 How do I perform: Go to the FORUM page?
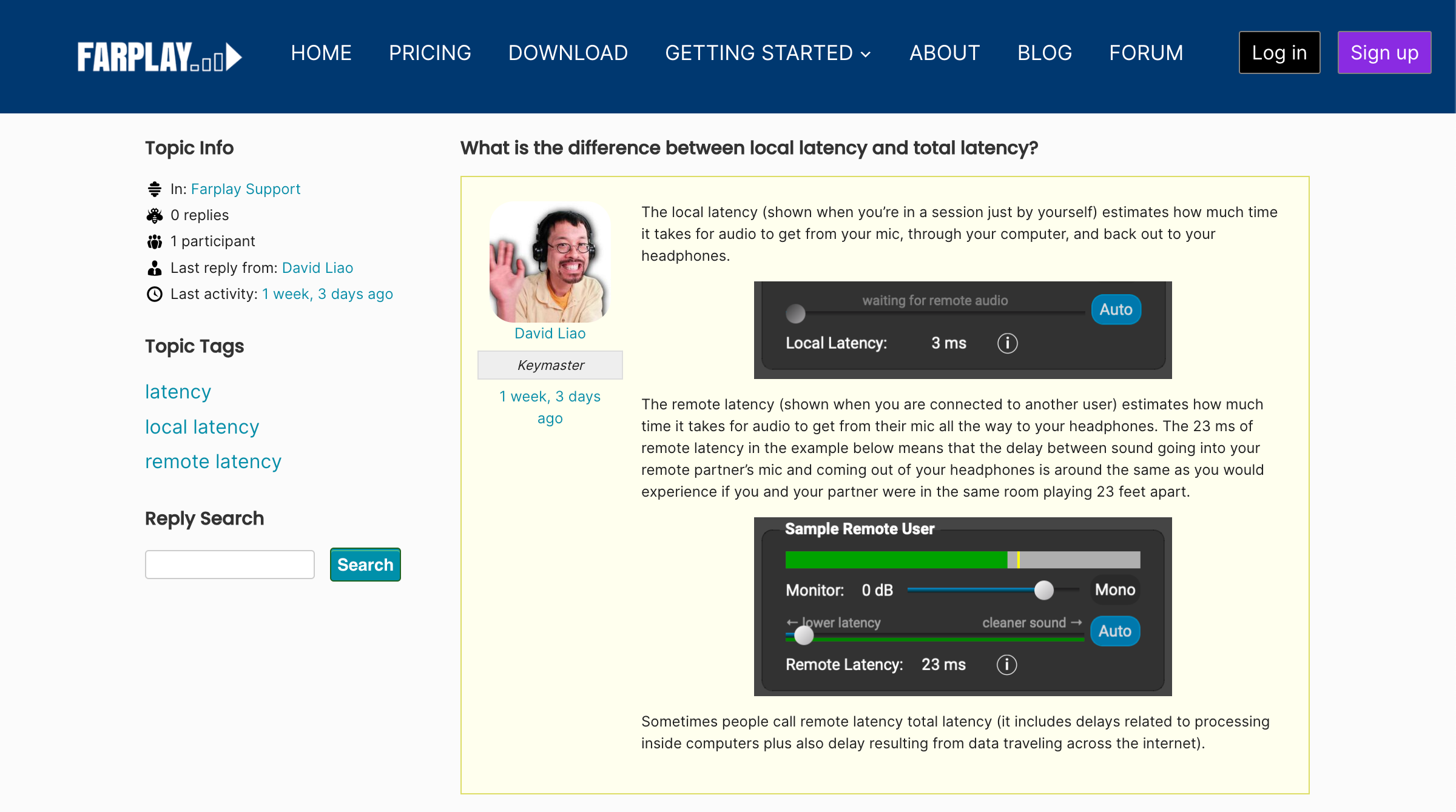click(1146, 53)
